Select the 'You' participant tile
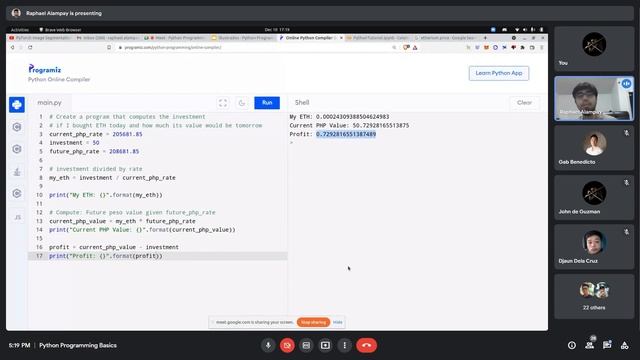Screen dimensions: 640x360 pos(594,49)
